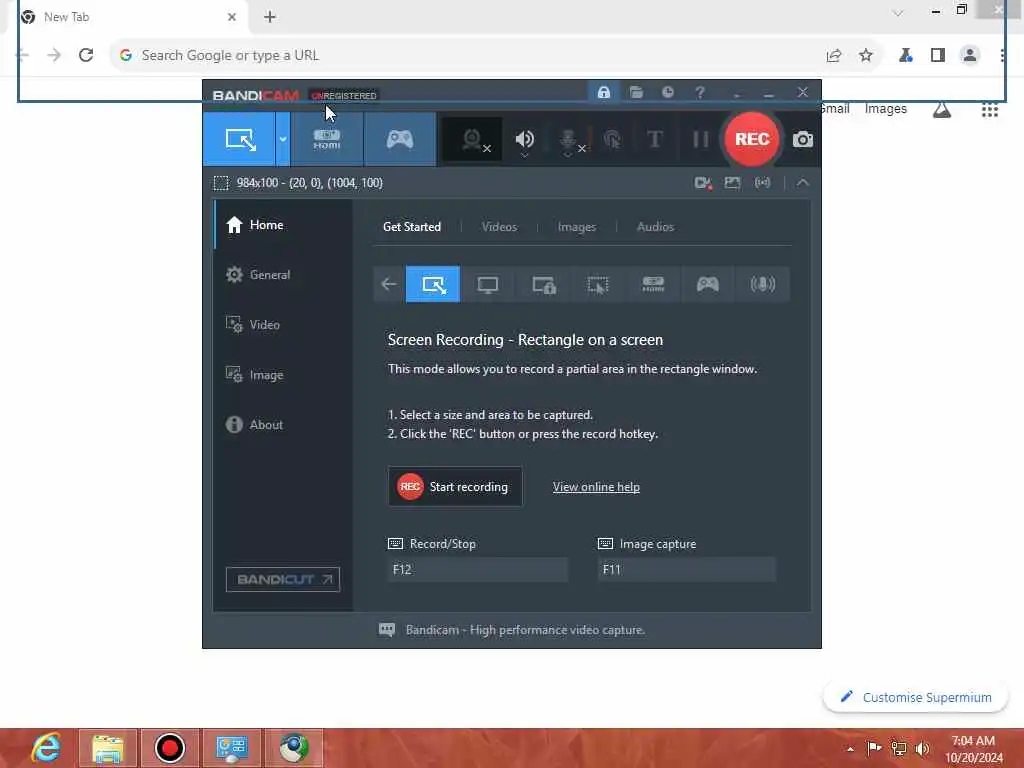Viewport: 1024px width, 768px height.
Task: Select HDMI device recording mode in the top toolbar
Action: pos(327,139)
